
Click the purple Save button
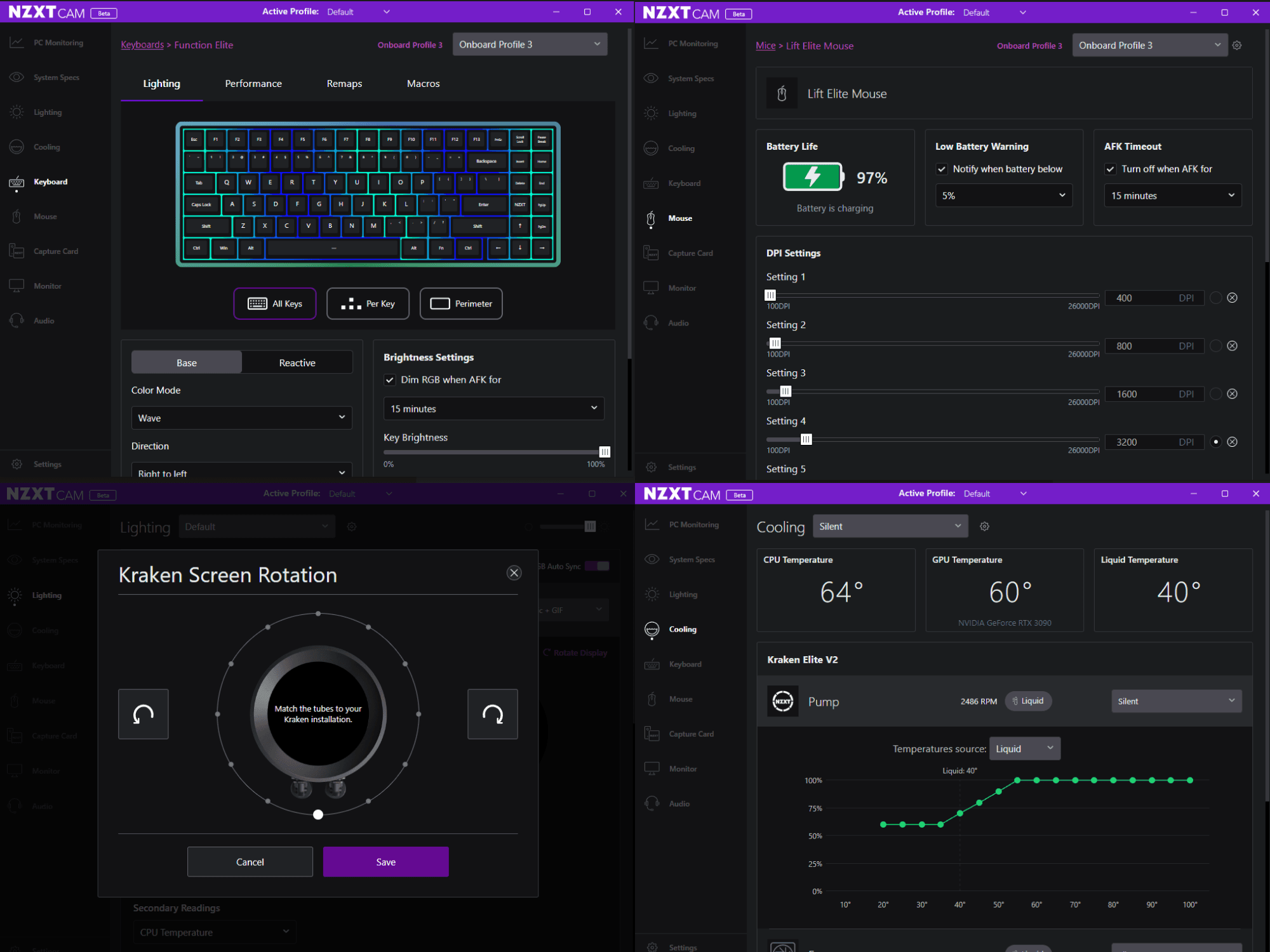pyautogui.click(x=385, y=862)
